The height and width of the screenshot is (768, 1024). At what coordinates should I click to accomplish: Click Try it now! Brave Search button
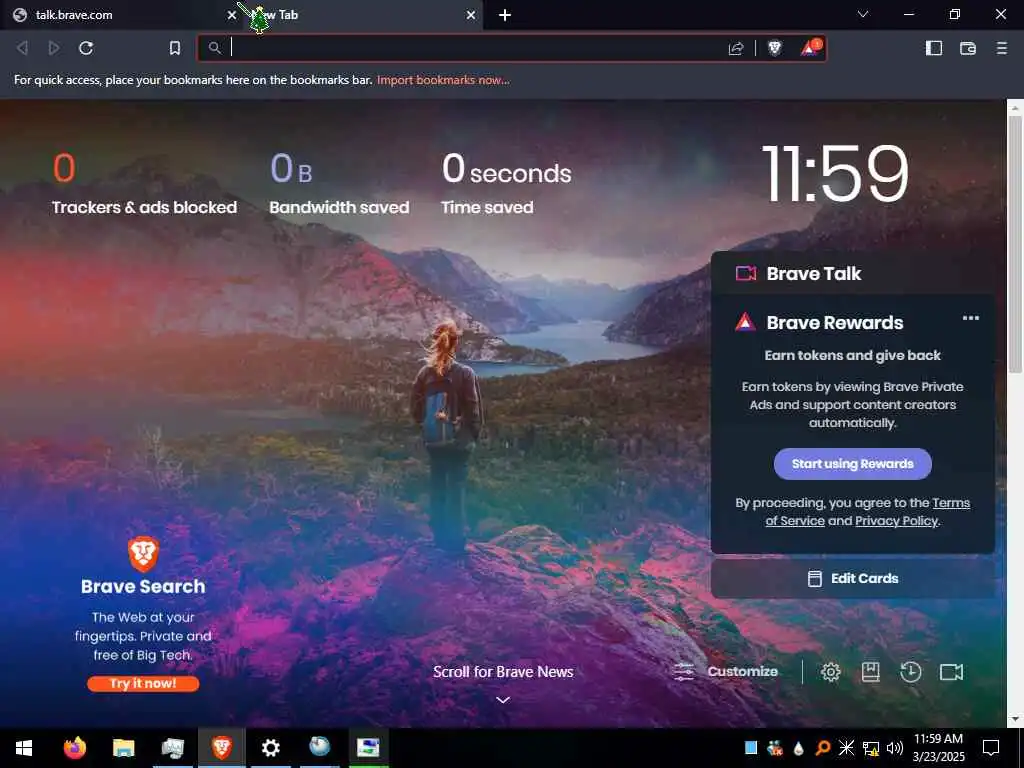(143, 684)
